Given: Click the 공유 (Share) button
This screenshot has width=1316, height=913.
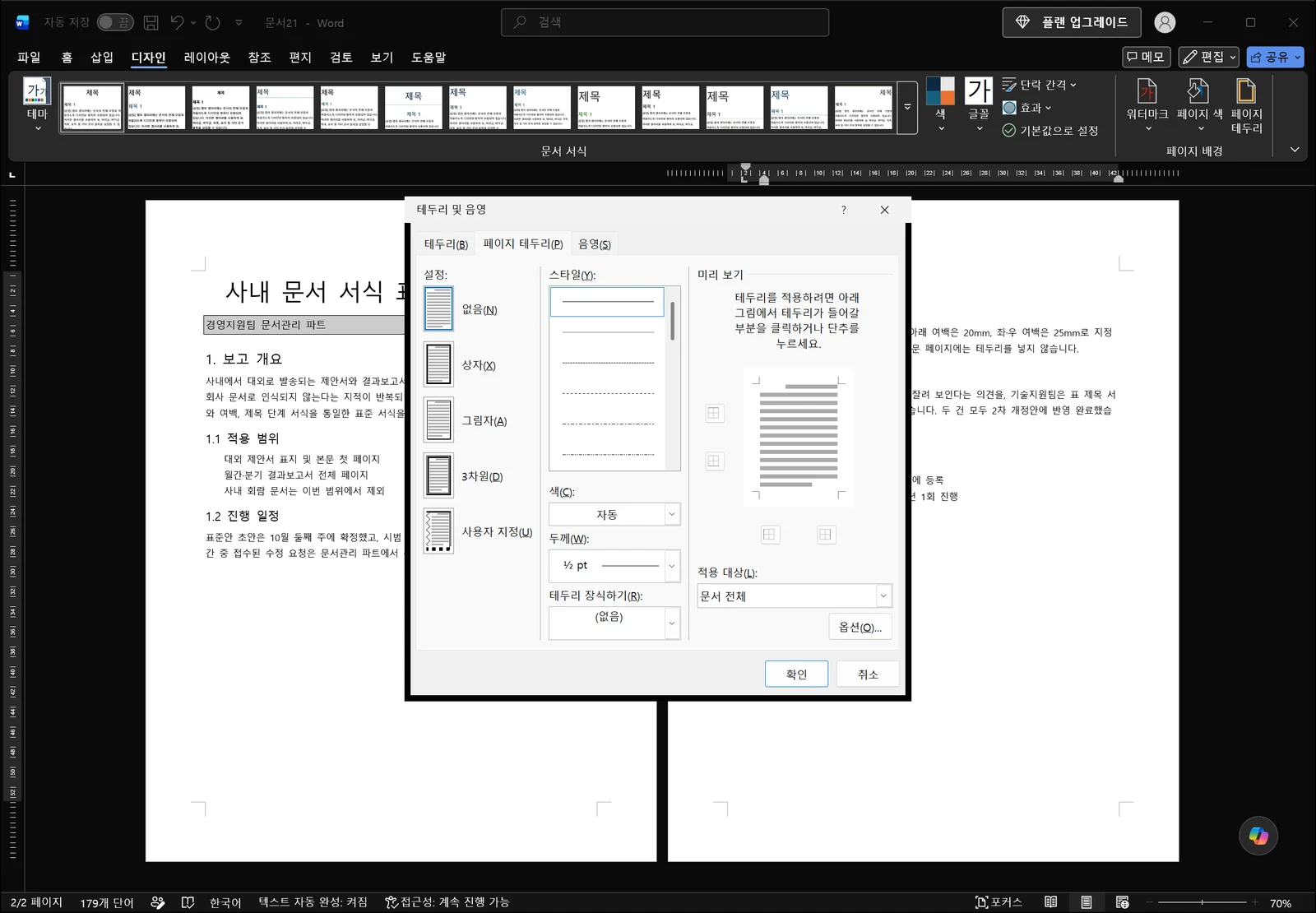Looking at the screenshot, I should [x=1275, y=57].
